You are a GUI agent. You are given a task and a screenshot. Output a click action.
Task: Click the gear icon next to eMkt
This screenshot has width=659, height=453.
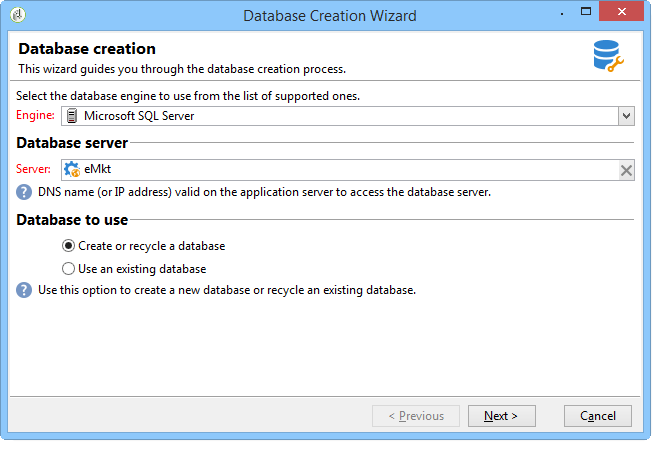72,169
